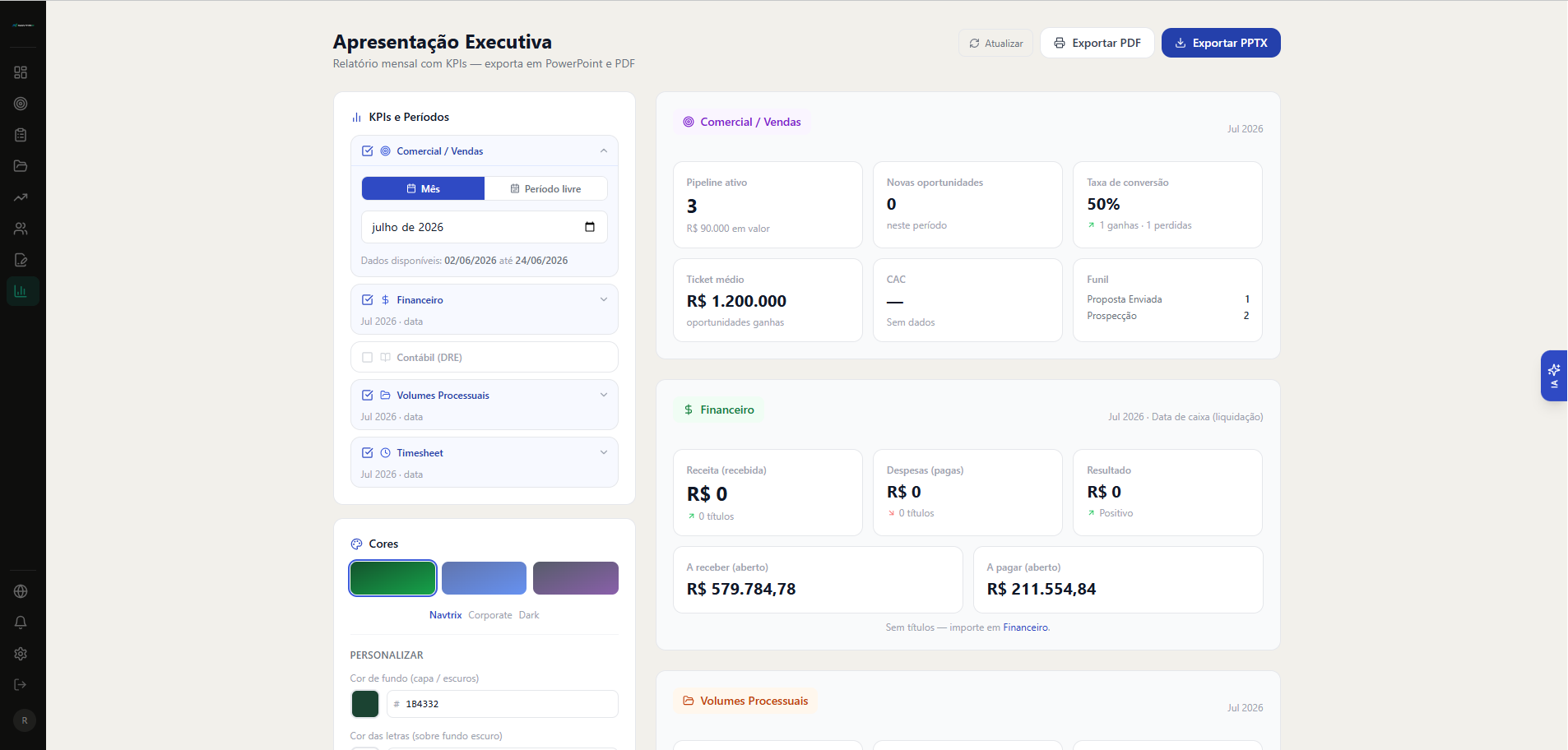The height and width of the screenshot is (750, 1568).
Task: Click the Receita (recebida) card
Action: 768,493
